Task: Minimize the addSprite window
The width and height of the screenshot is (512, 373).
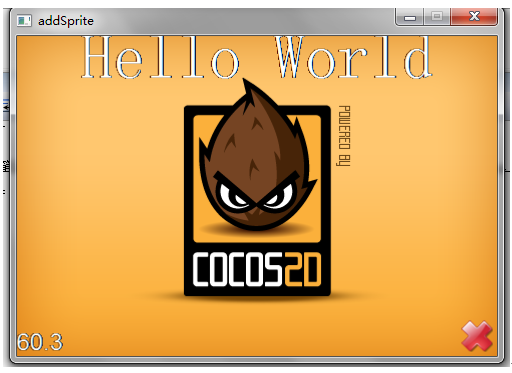Action: [x=410, y=17]
